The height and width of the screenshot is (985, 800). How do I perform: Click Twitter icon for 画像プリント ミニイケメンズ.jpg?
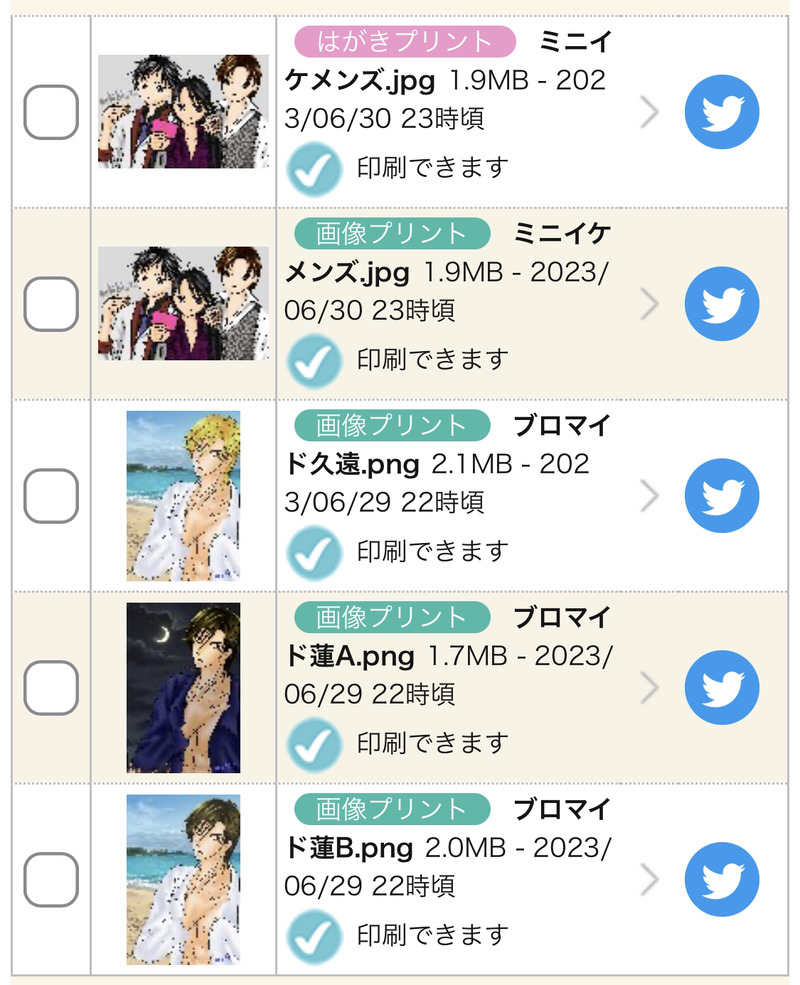point(722,304)
